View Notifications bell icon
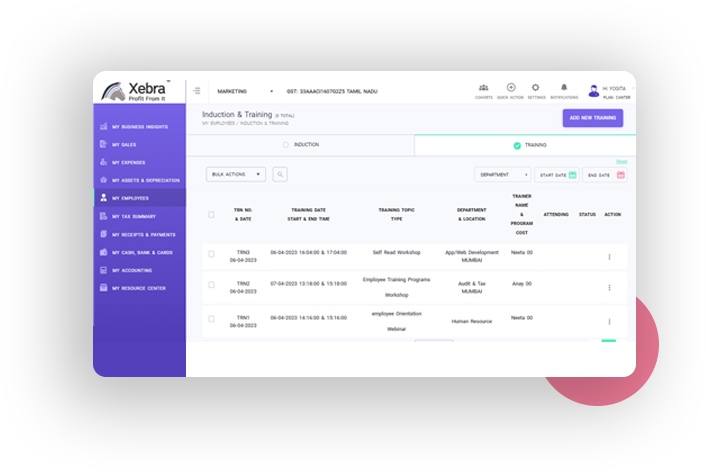Viewport: 707px width, 470px height. [x=564, y=89]
